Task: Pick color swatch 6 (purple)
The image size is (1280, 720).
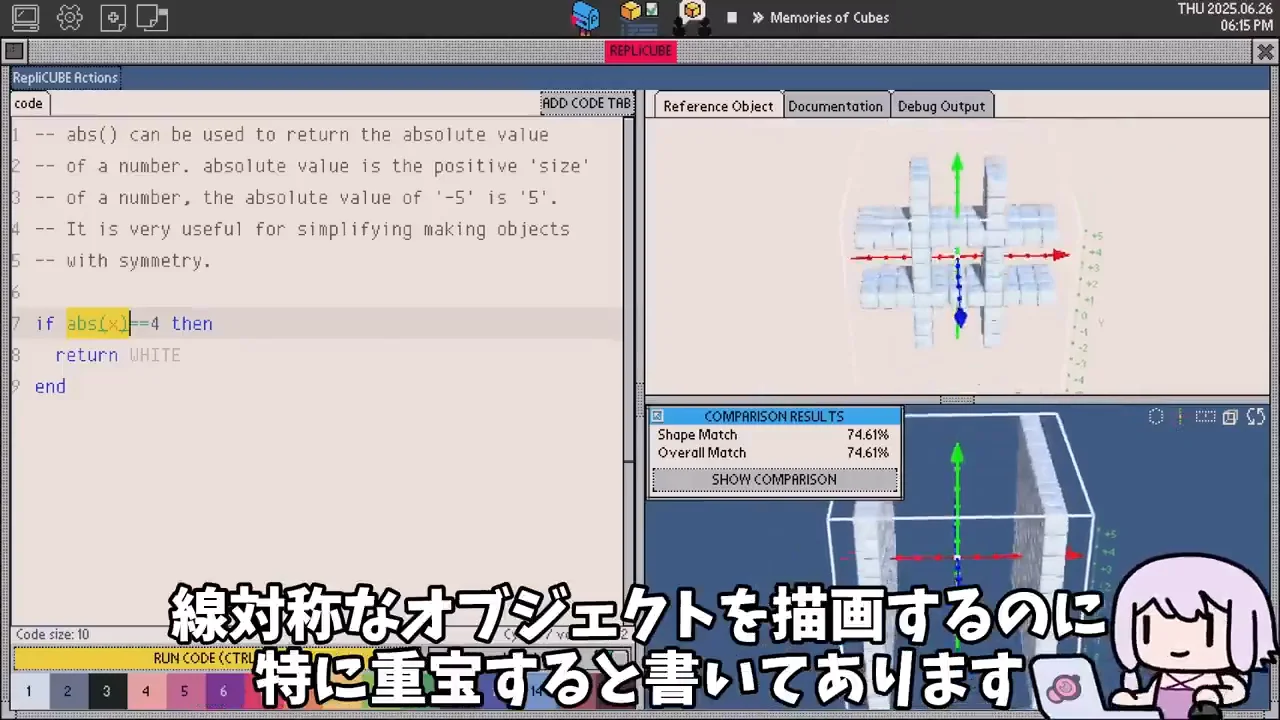Action: tap(223, 691)
